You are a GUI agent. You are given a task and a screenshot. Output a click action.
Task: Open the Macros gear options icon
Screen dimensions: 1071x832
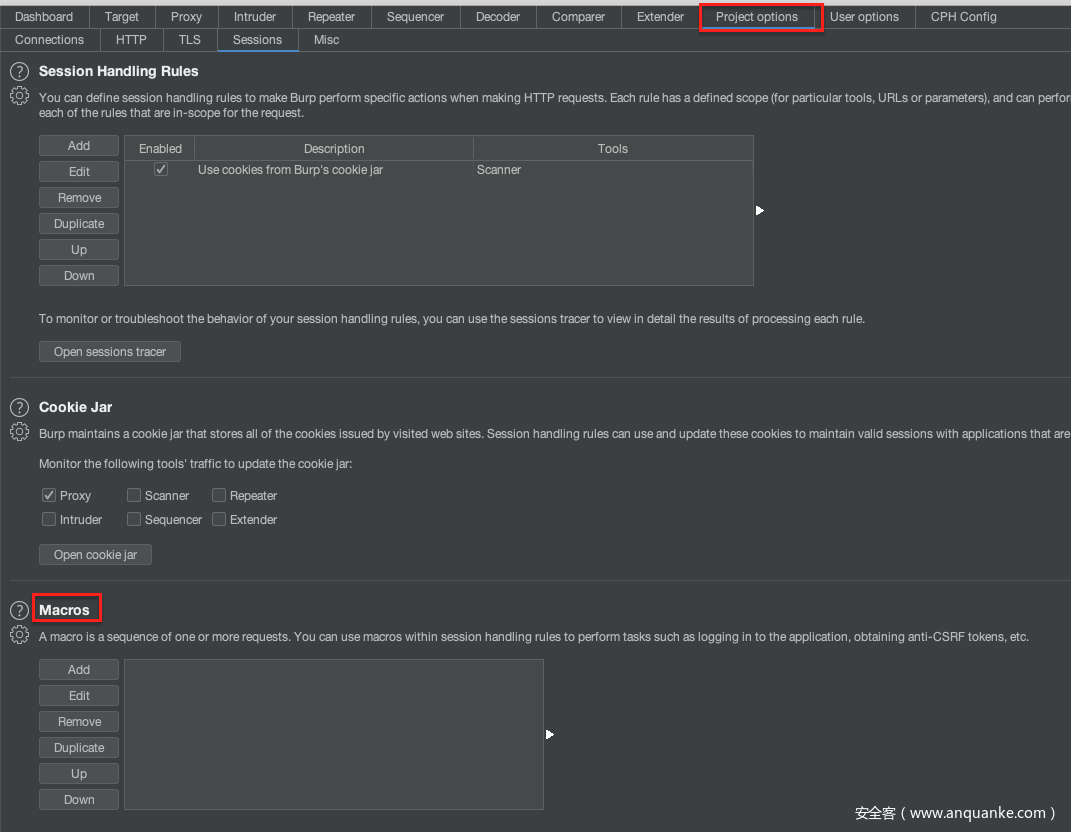pyautogui.click(x=19, y=635)
